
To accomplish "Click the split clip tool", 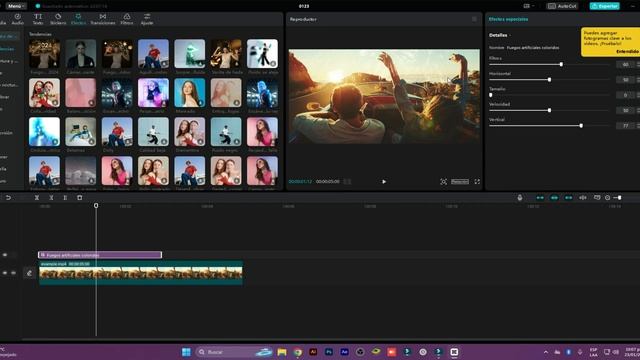I will coord(37,198).
